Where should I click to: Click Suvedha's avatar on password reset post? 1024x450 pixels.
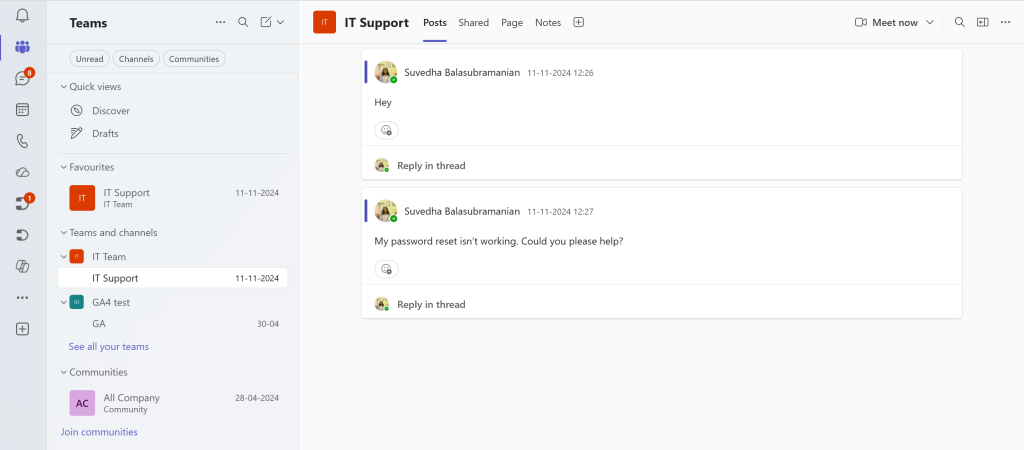point(386,210)
